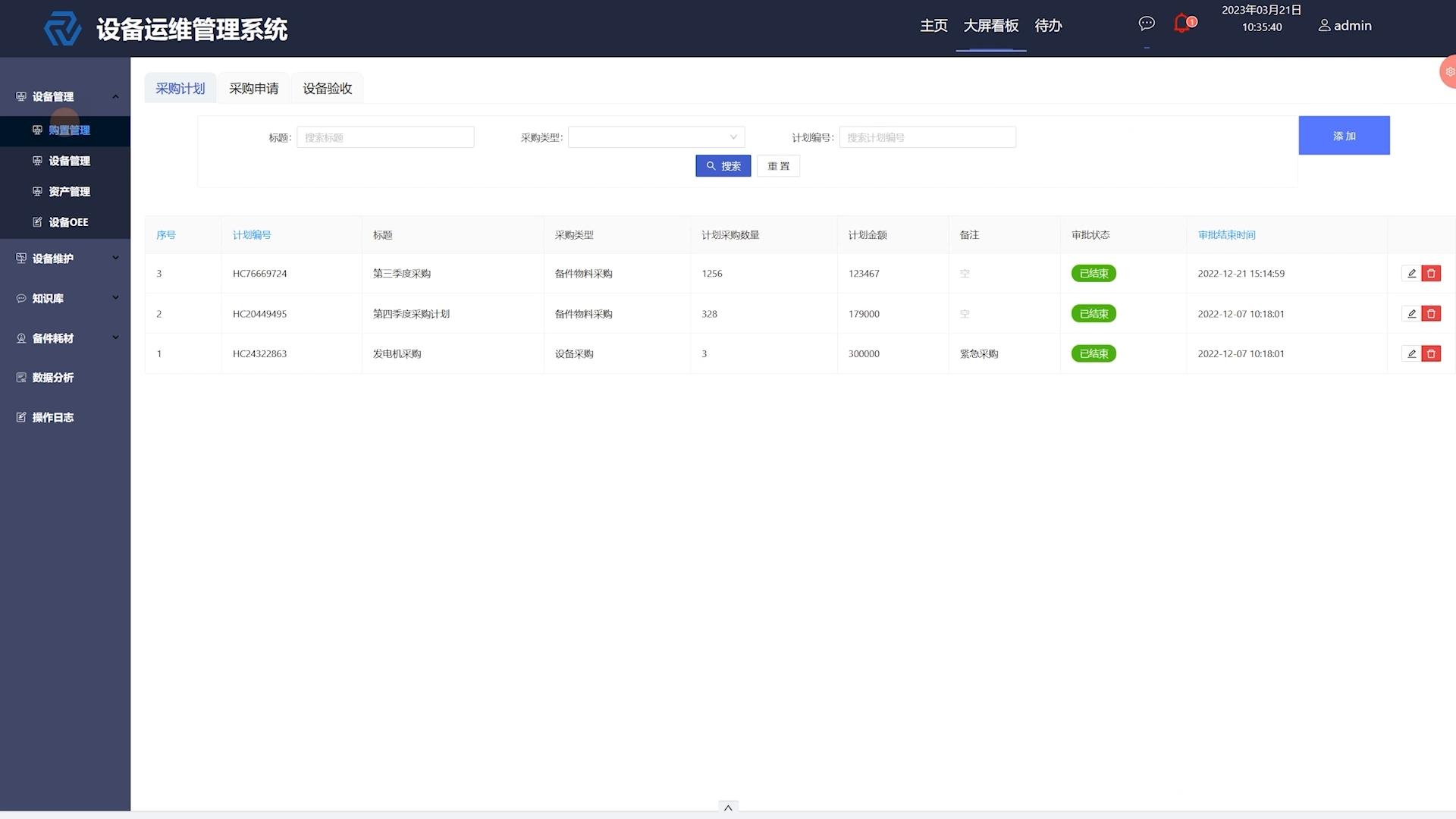This screenshot has width=1456, height=819.
Task: Open 设备OEE in the sidebar
Action: click(65, 222)
